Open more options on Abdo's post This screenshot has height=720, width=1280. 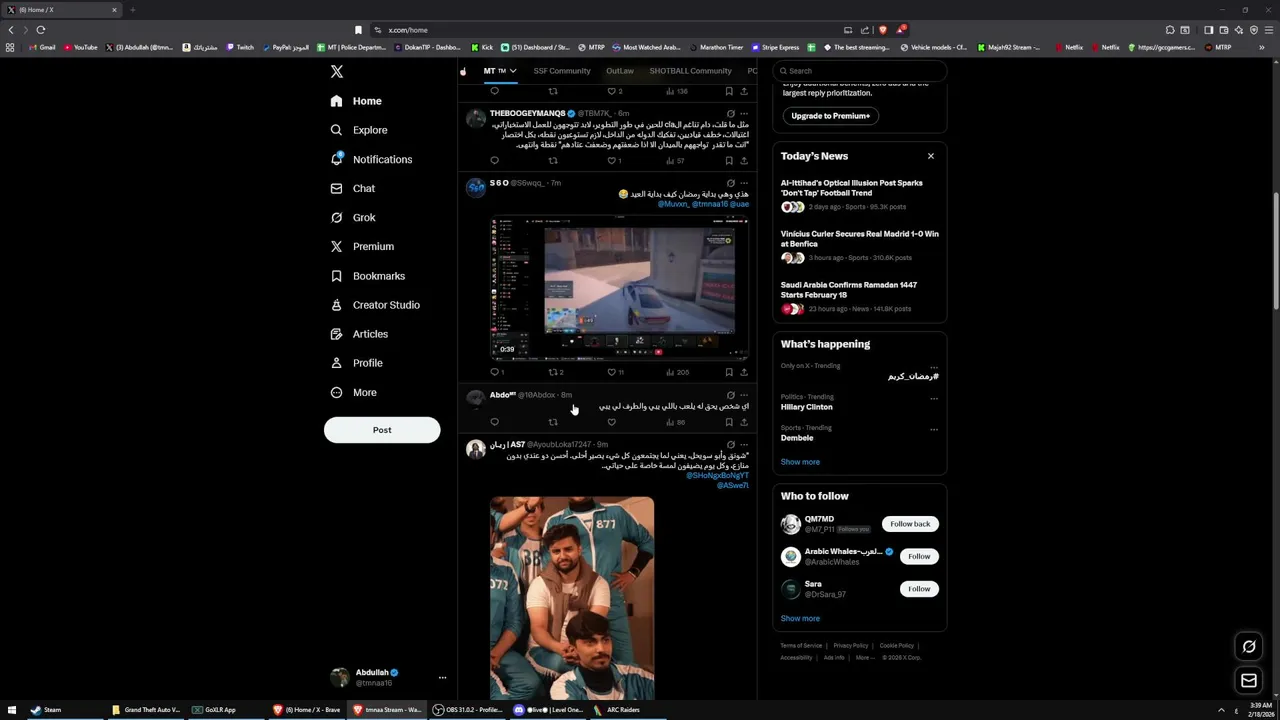point(744,395)
